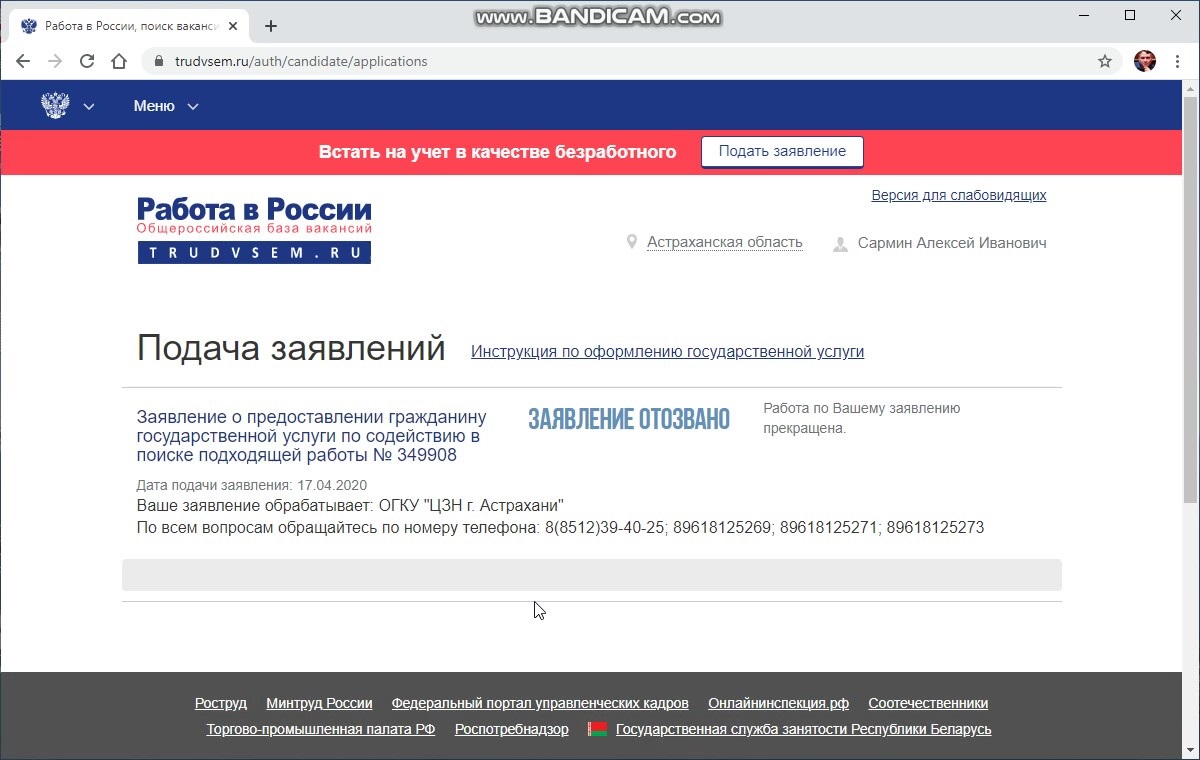The height and width of the screenshot is (760, 1200).
Task: Go back to the previous page
Action: coord(23,61)
